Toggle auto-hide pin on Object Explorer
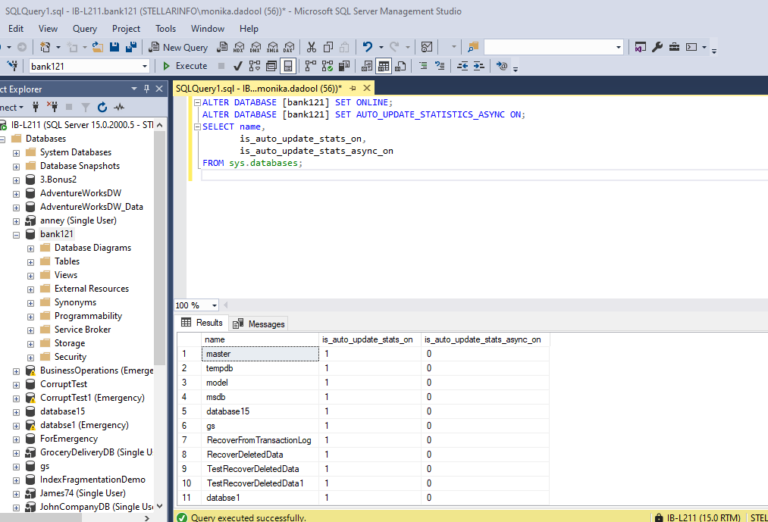768x522 pixels. 146,89
